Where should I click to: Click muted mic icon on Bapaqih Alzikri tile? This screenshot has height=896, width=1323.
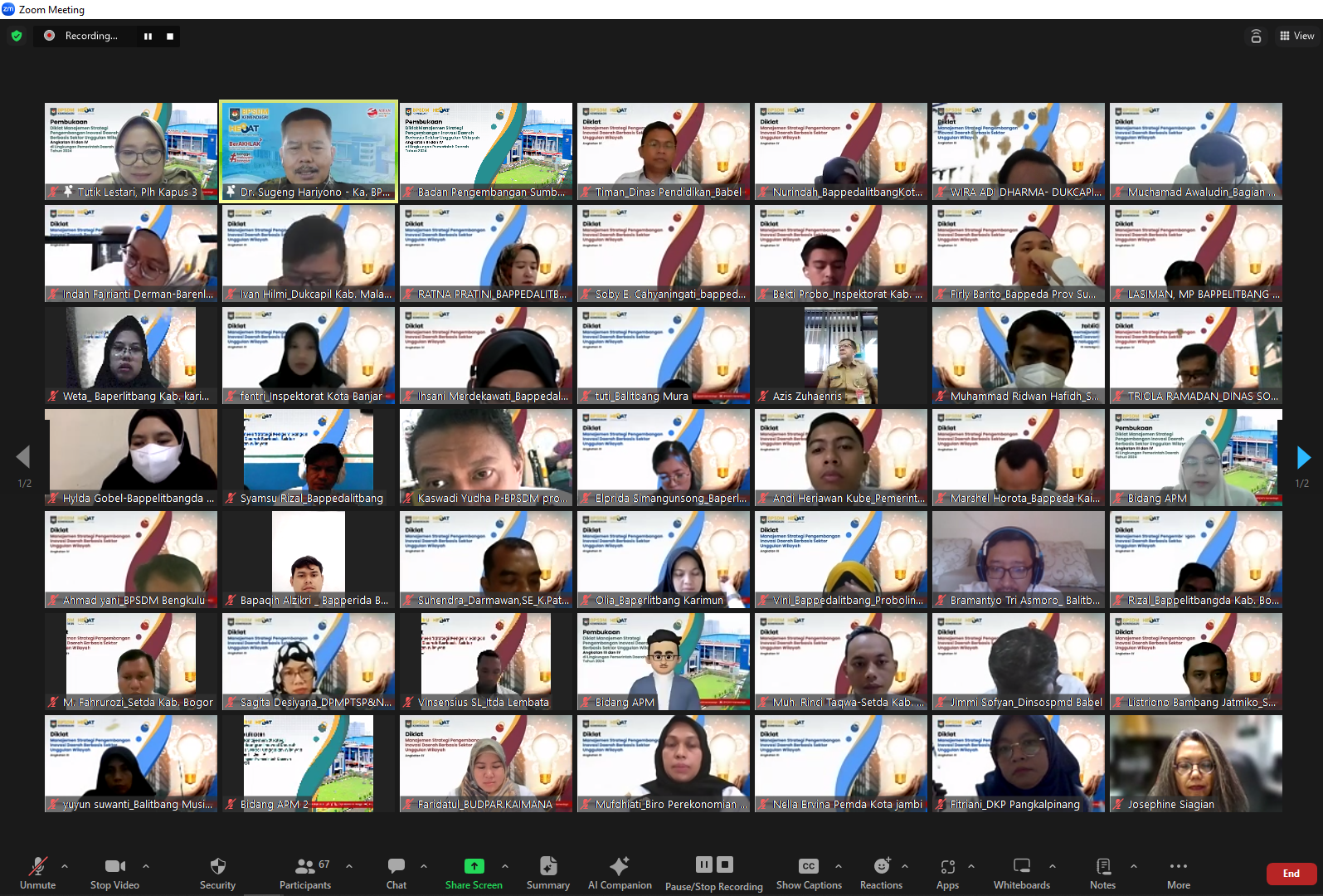pyautogui.click(x=231, y=600)
